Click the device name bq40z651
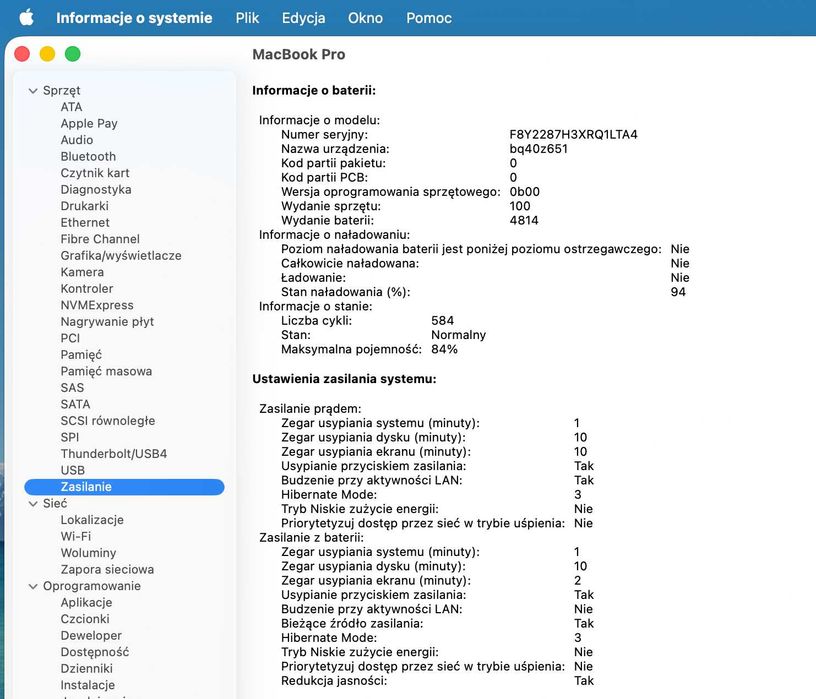816x699 pixels. point(539,149)
